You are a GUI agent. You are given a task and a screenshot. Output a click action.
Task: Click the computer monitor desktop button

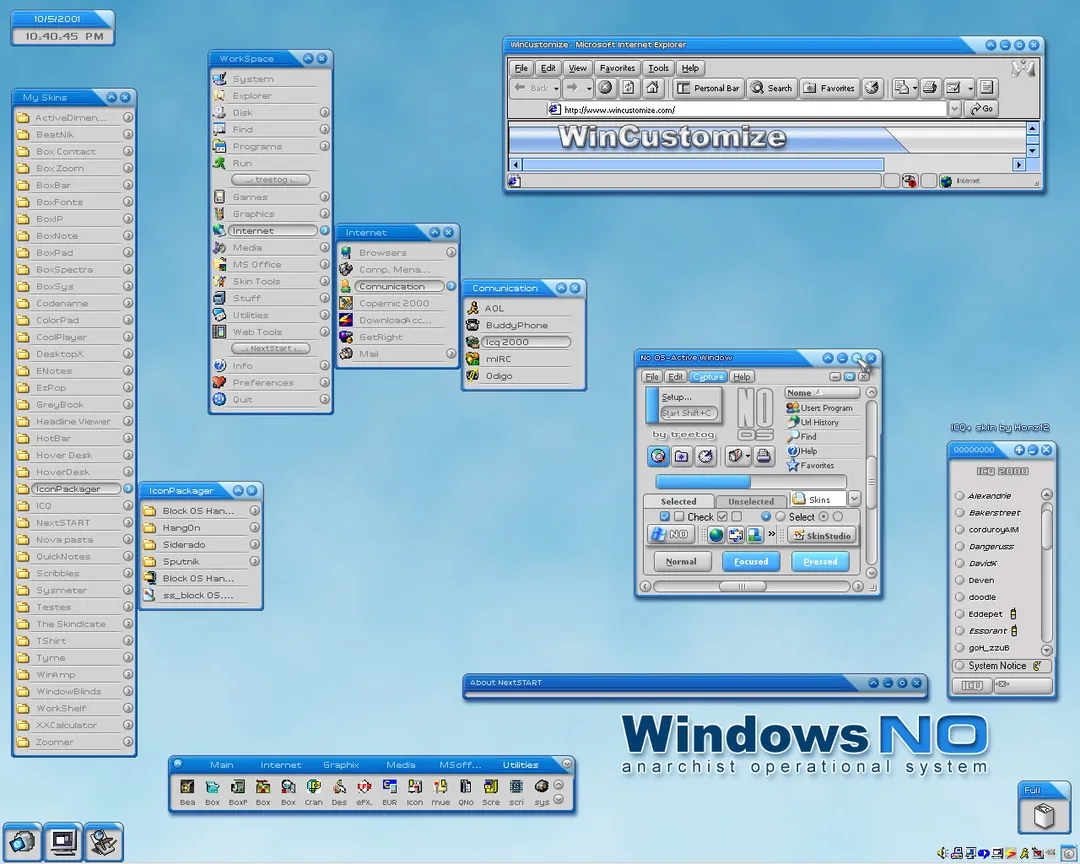pyautogui.click(x=63, y=842)
